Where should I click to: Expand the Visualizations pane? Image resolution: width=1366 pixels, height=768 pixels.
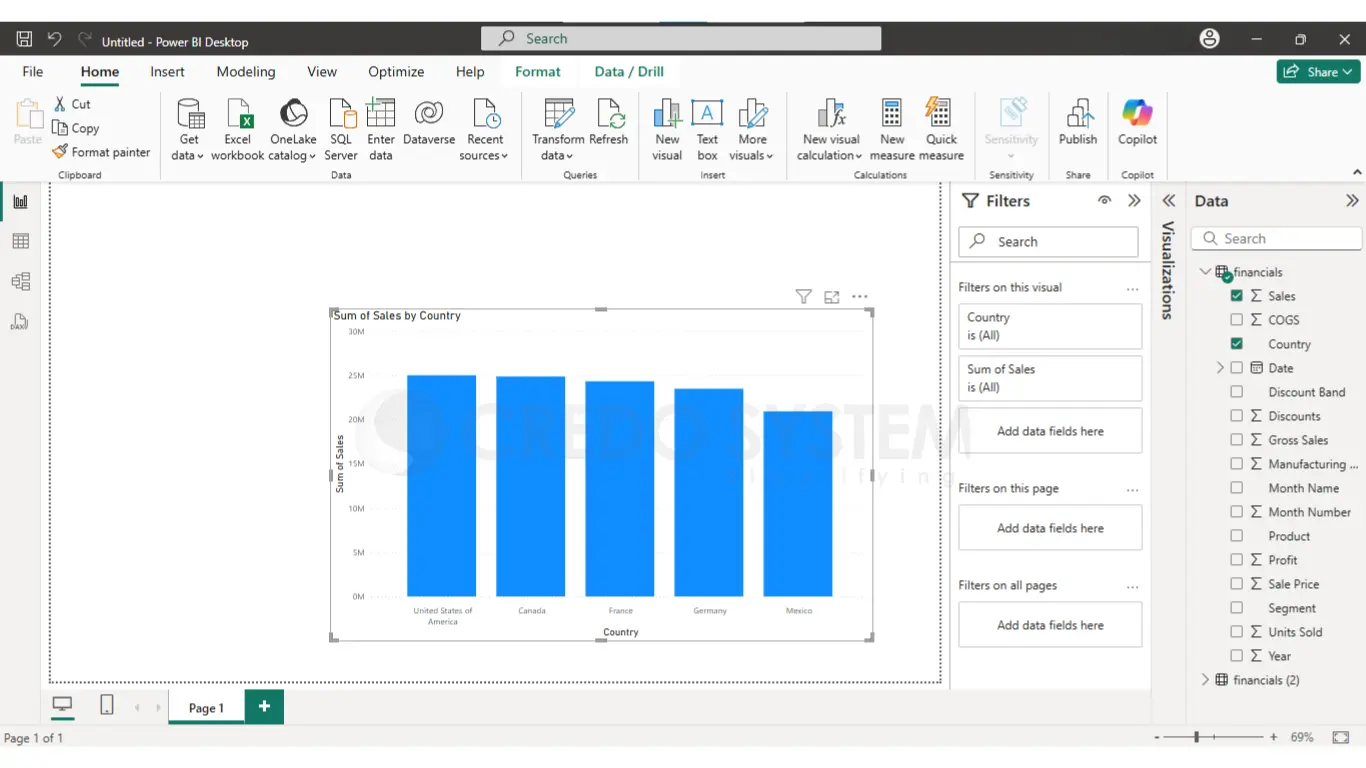pos(1169,201)
